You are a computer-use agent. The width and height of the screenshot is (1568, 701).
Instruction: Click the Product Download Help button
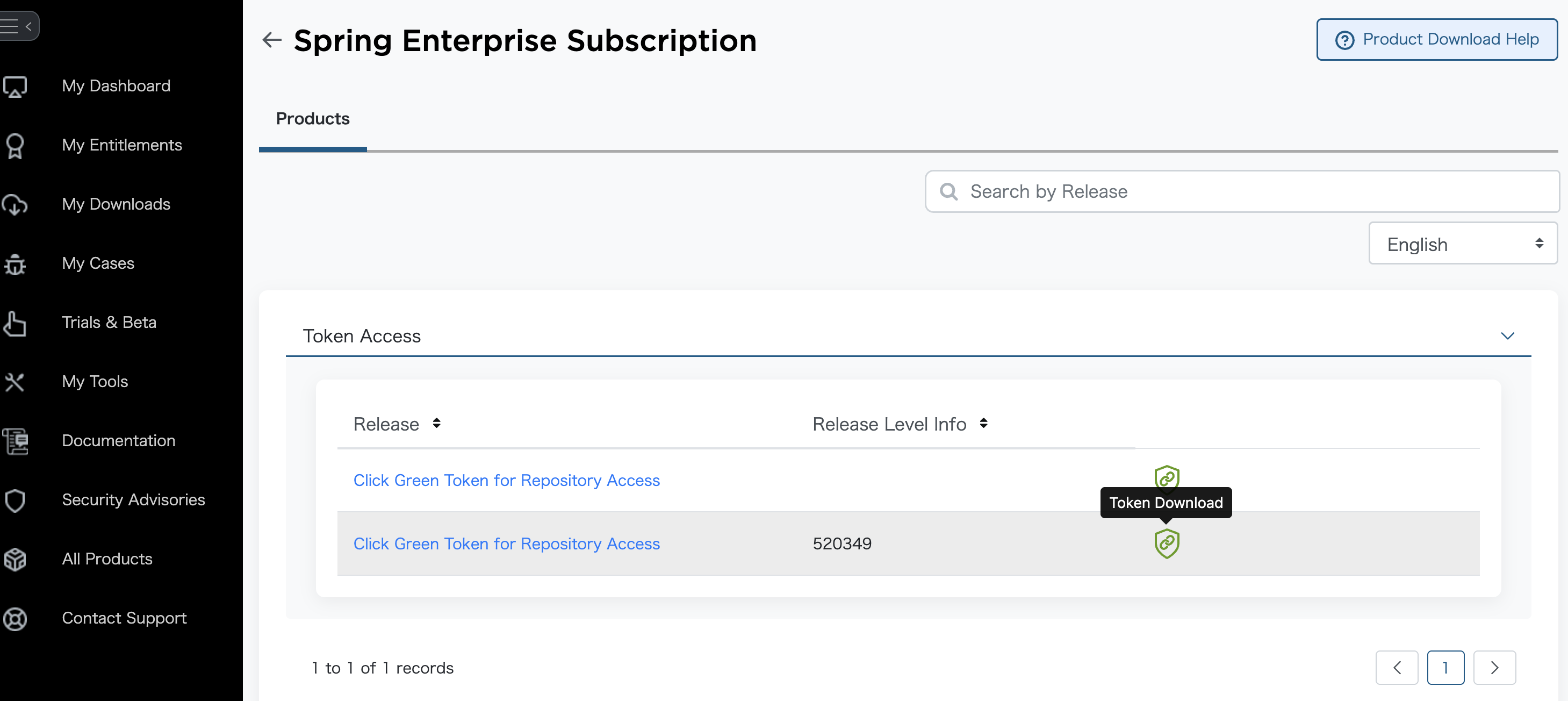(1436, 40)
